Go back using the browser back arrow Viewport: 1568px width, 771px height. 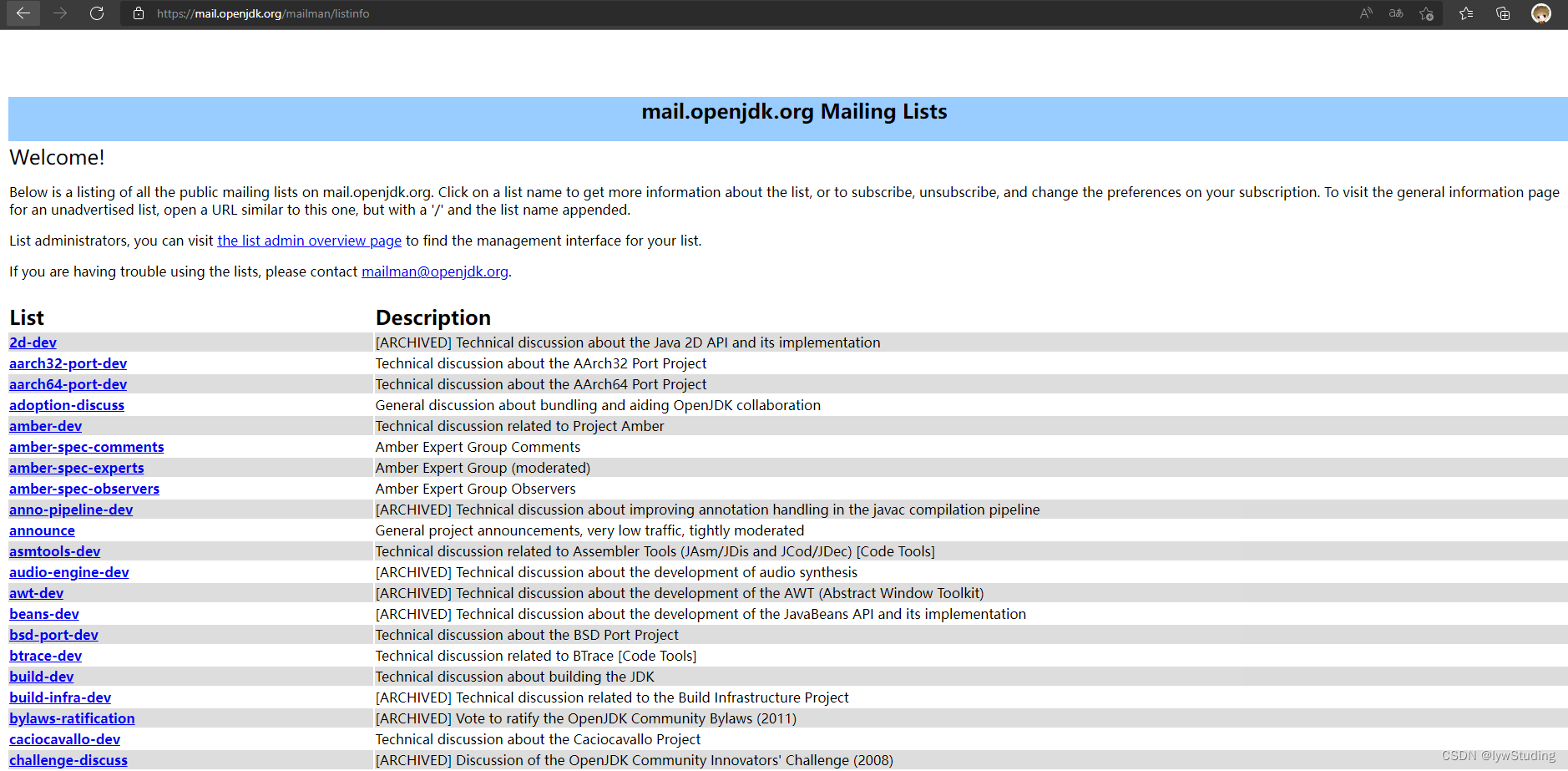23,13
